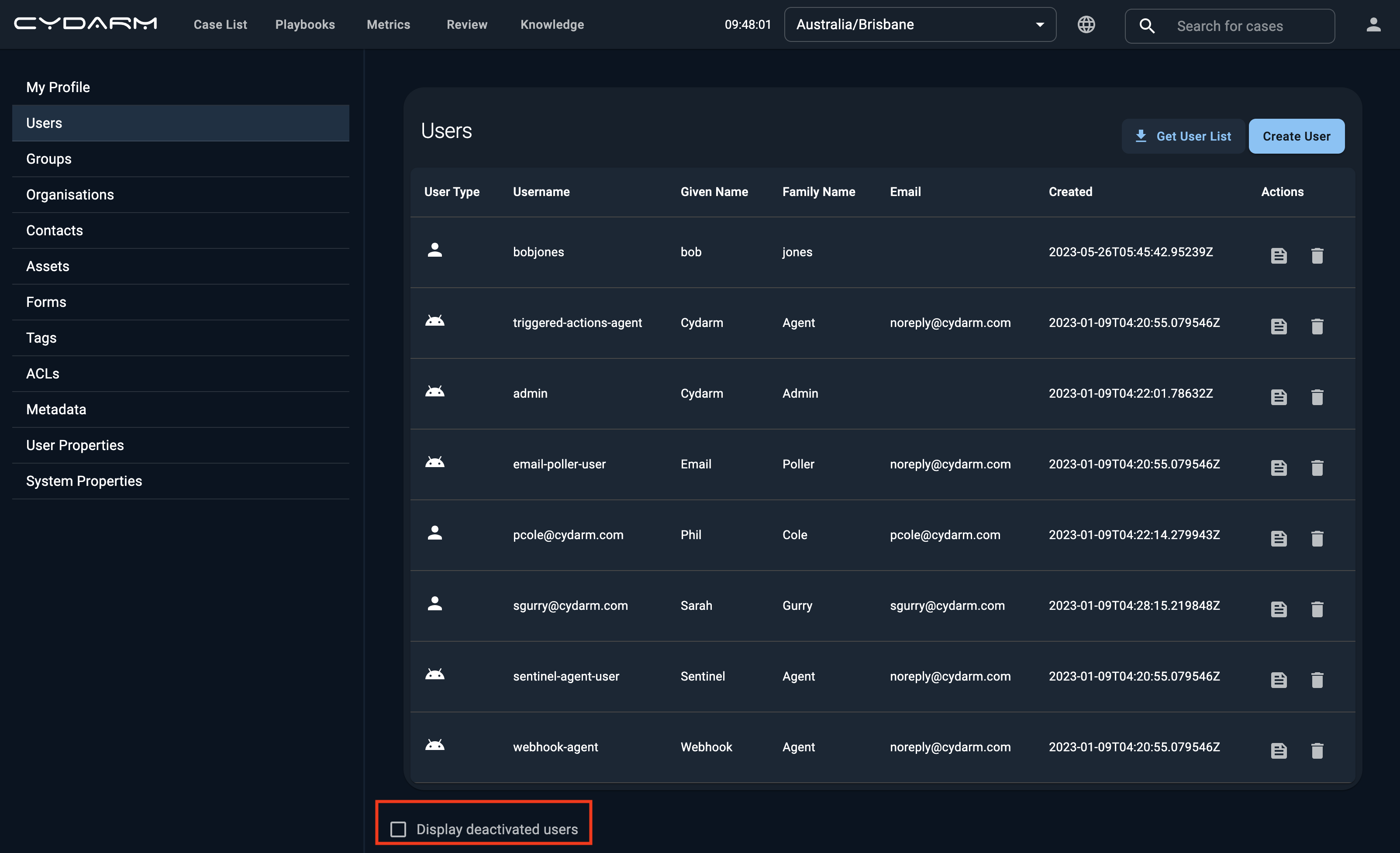Viewport: 1400px width, 853px height.
Task: Click the robot icon for sentinel-agent-user
Action: coord(434,674)
